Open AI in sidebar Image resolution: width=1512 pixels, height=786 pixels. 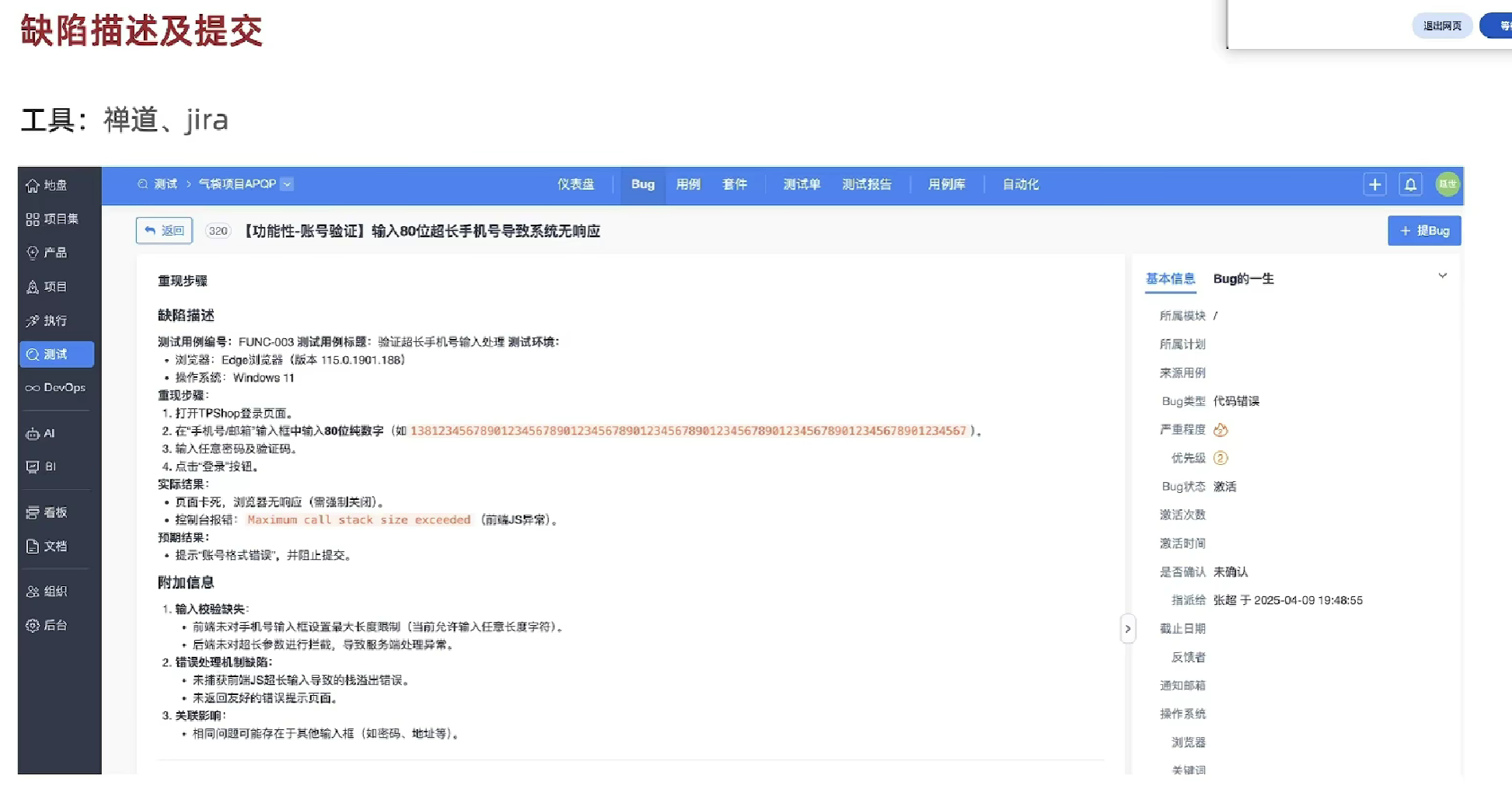pos(40,434)
